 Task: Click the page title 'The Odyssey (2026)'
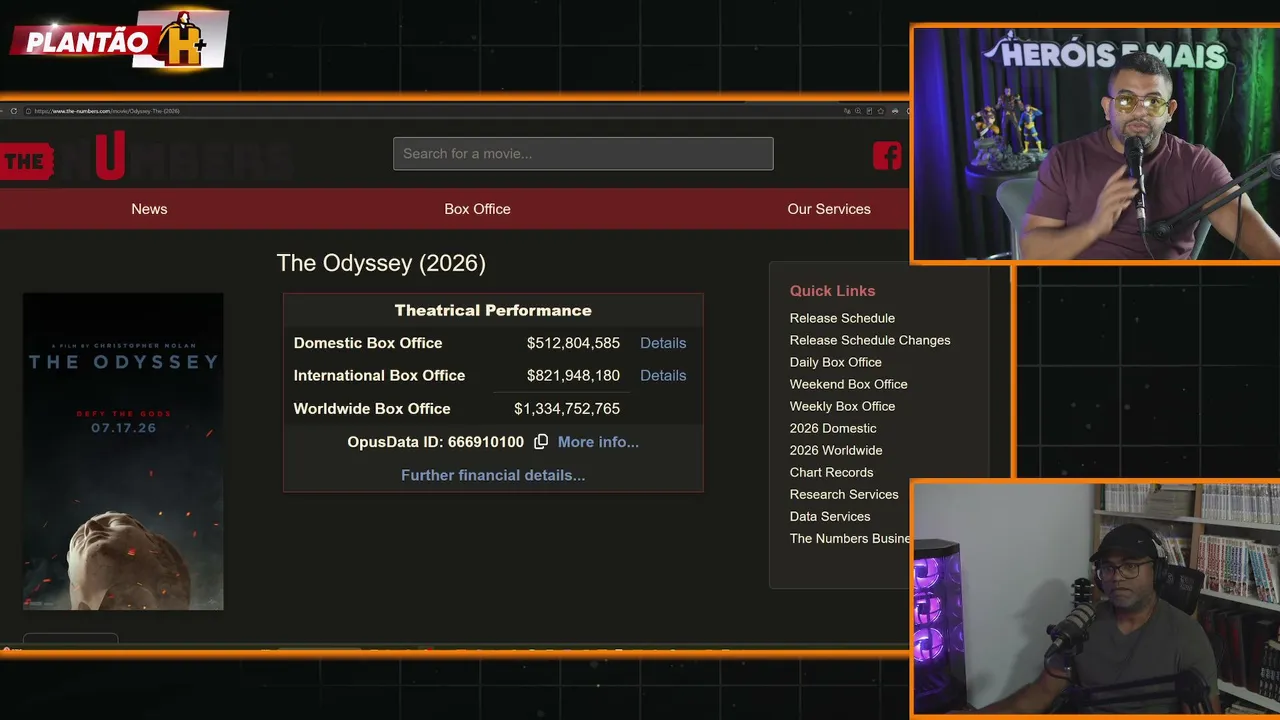[x=381, y=263]
